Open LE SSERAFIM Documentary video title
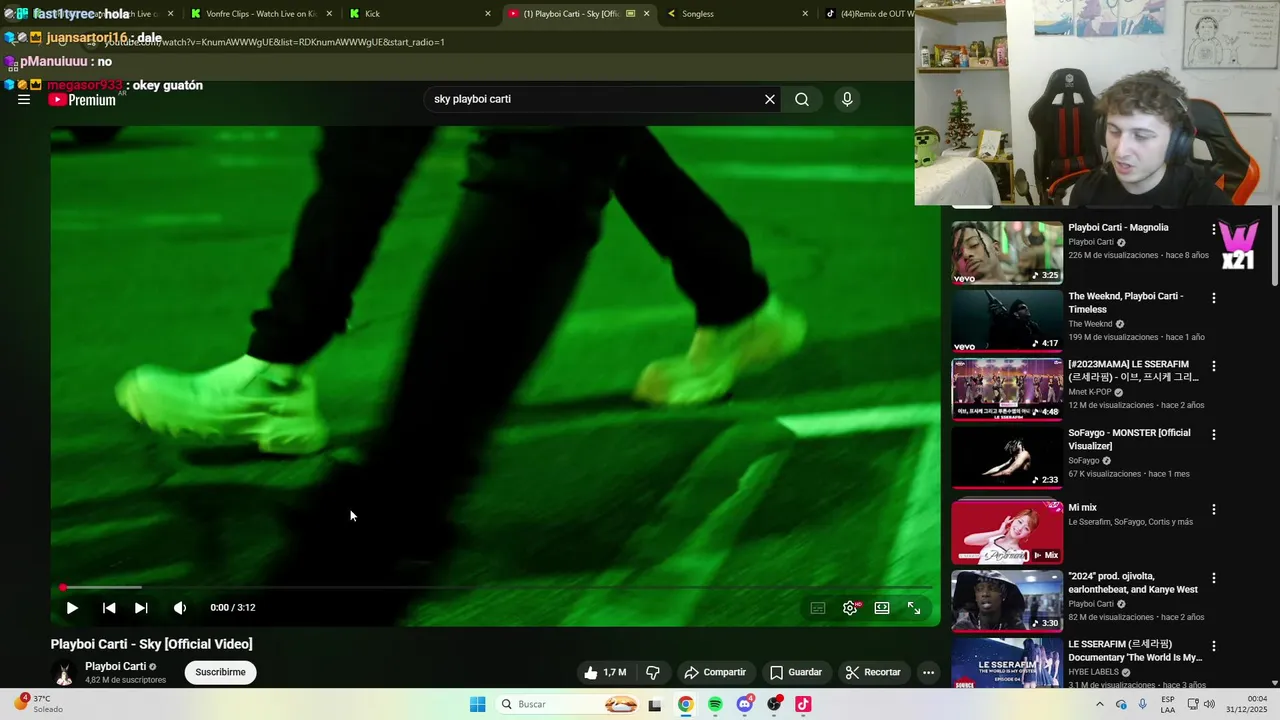Image resolution: width=1280 pixels, height=720 pixels. (x=1135, y=651)
